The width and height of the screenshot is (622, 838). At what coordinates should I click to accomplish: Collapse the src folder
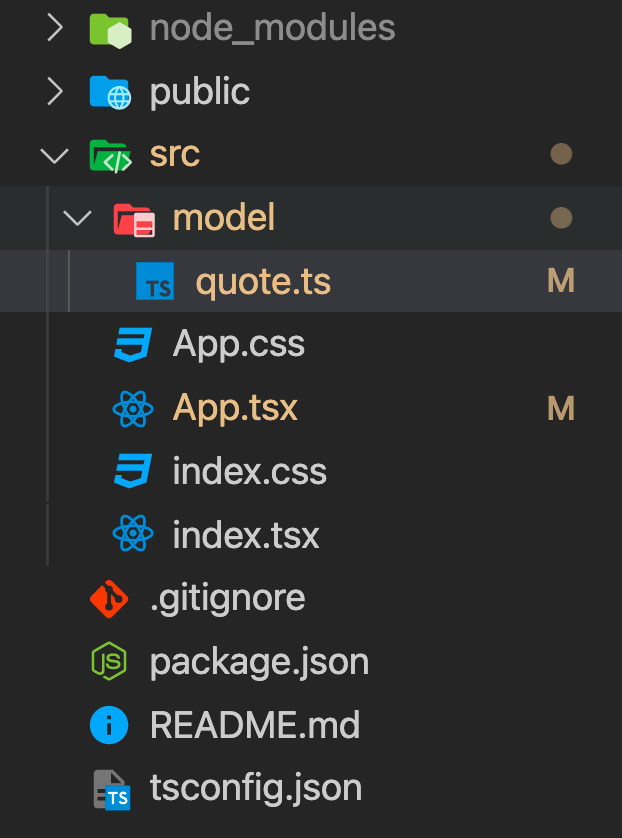pyautogui.click(x=53, y=154)
